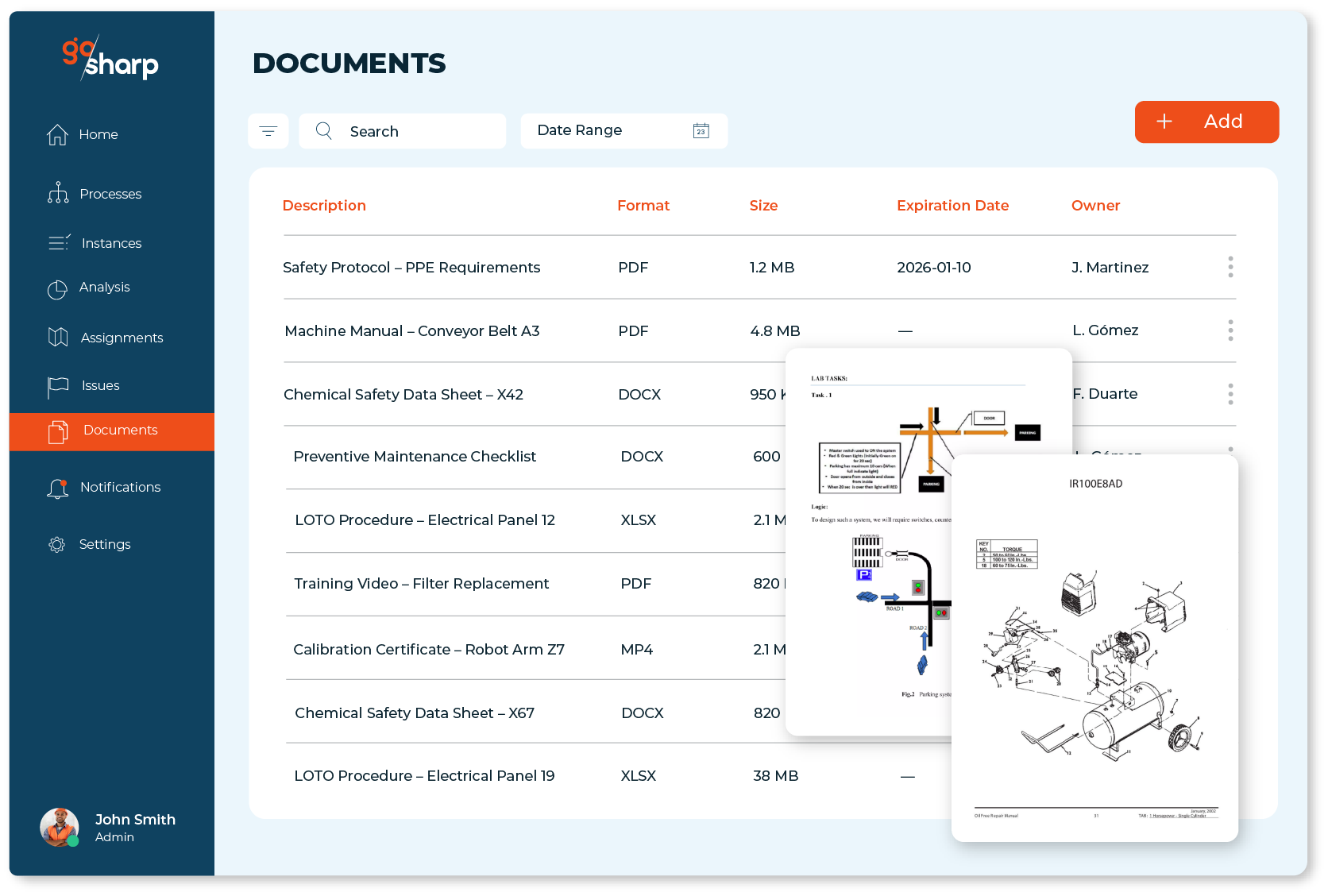Open options menu for Safety Protocol row
This screenshot has width=1328, height=896.
(x=1230, y=267)
